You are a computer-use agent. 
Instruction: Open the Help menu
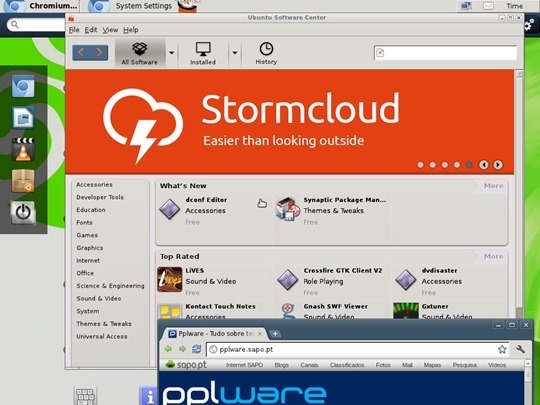click(131, 30)
